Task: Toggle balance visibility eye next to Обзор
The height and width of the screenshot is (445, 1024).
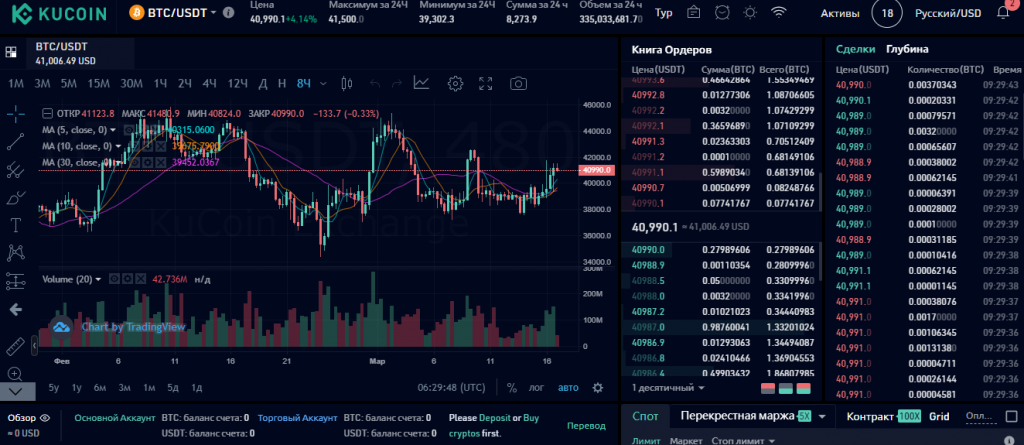Action: (x=43, y=417)
